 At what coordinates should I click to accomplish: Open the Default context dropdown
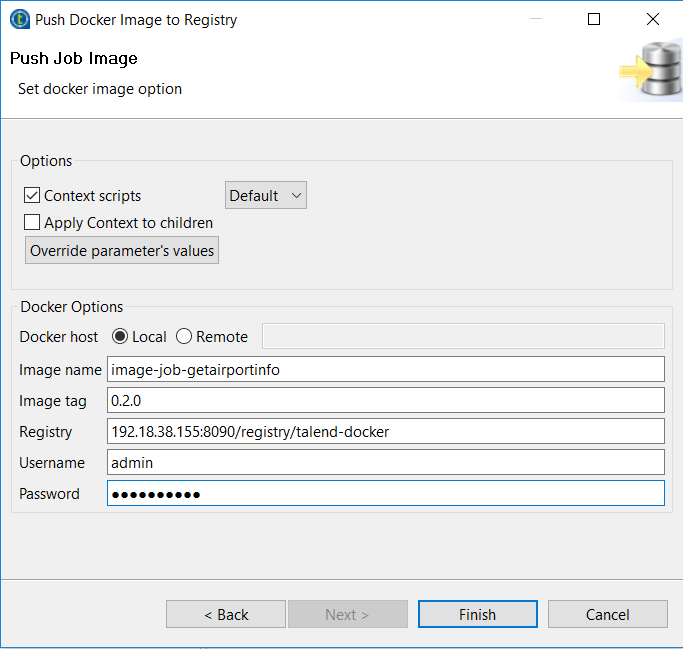tap(265, 196)
